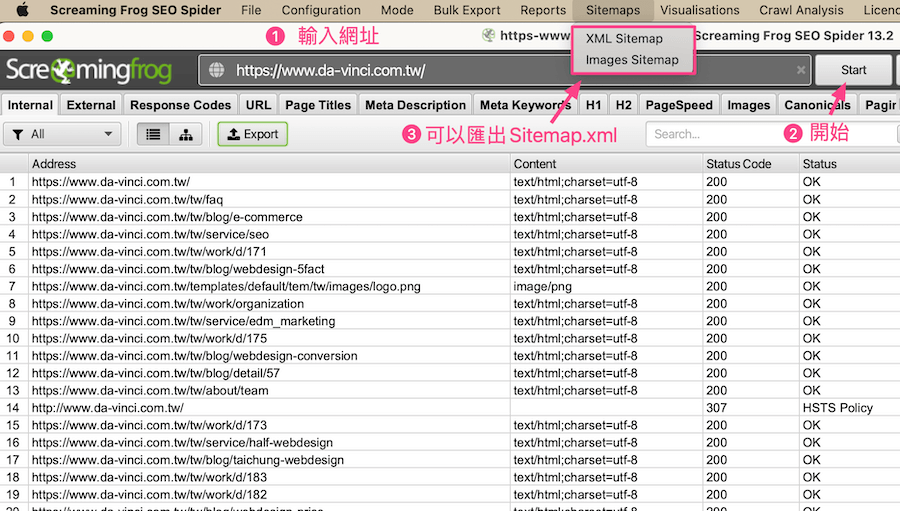Switch to tree view icon
900x511 pixels.
185,134
